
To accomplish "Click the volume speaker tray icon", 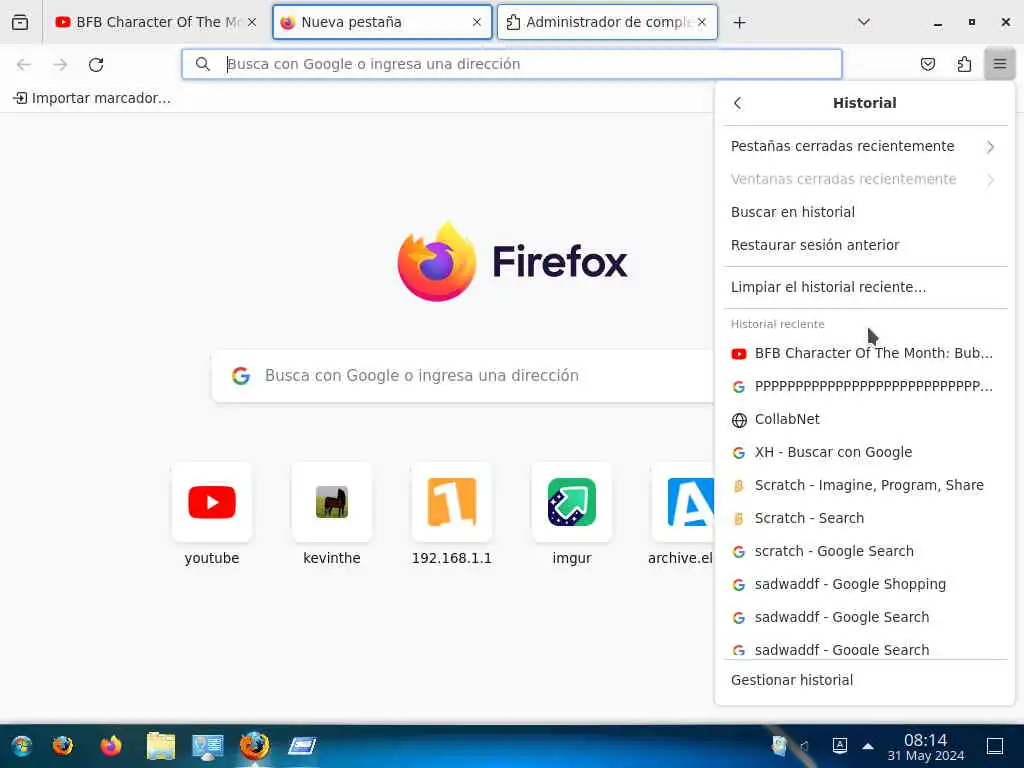I will click(x=805, y=746).
